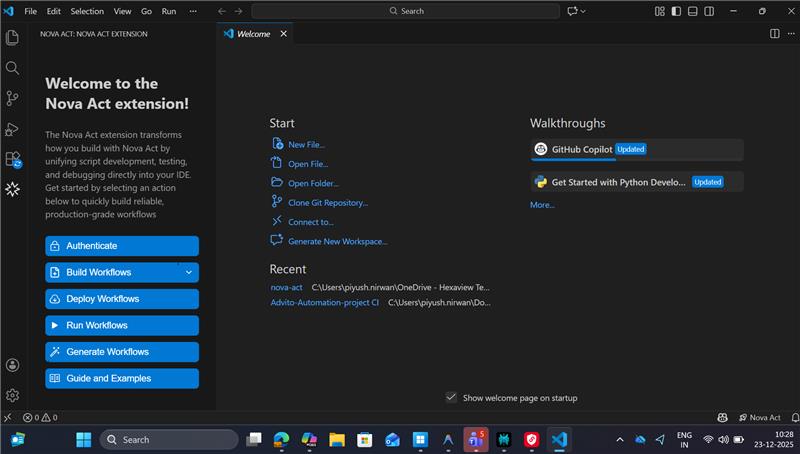Screen dimensions: 800x454
Task: Open Customize Layout icon
Action: [x=659, y=11]
